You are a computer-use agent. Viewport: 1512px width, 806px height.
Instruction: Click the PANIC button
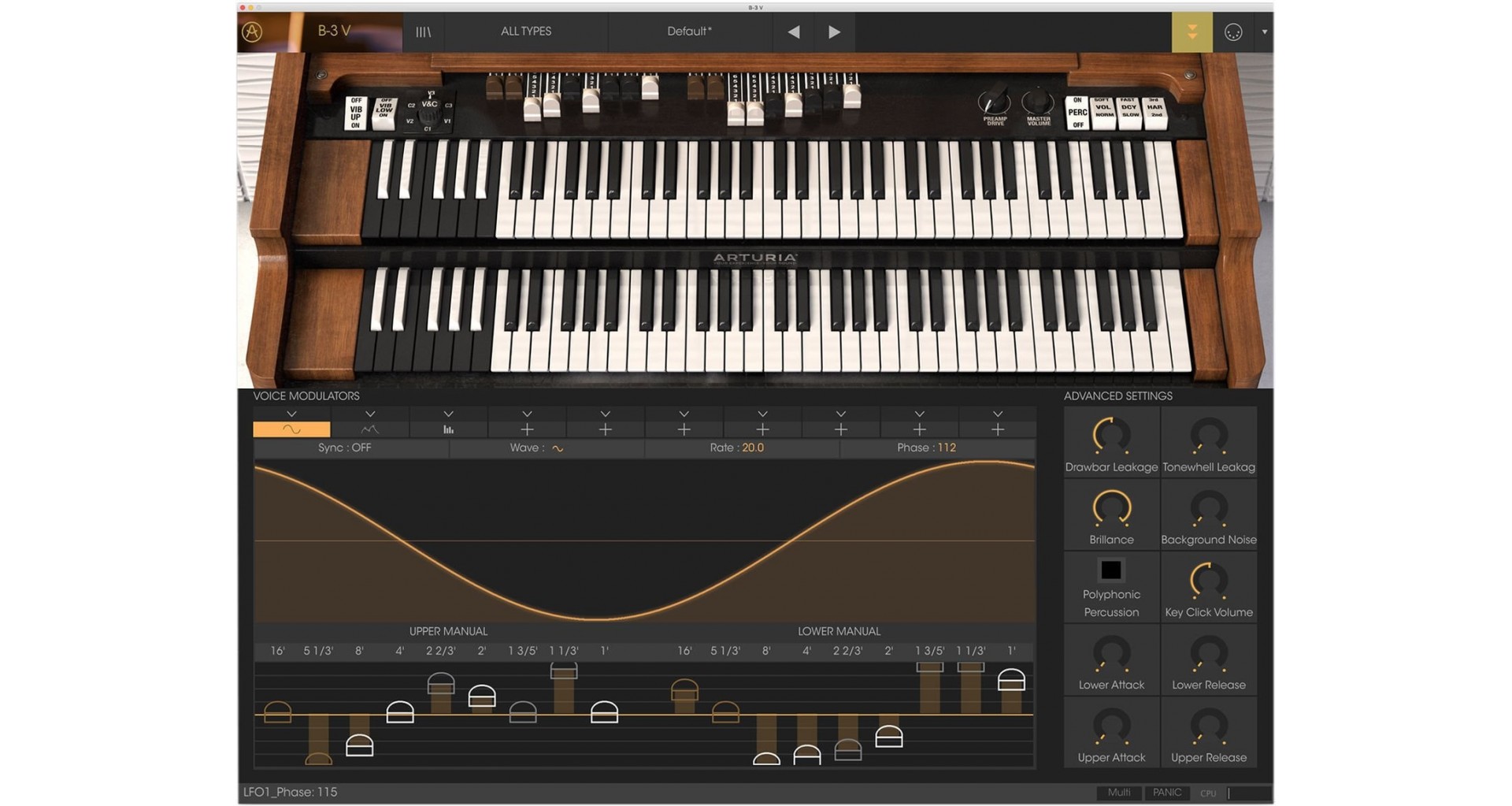1166,793
